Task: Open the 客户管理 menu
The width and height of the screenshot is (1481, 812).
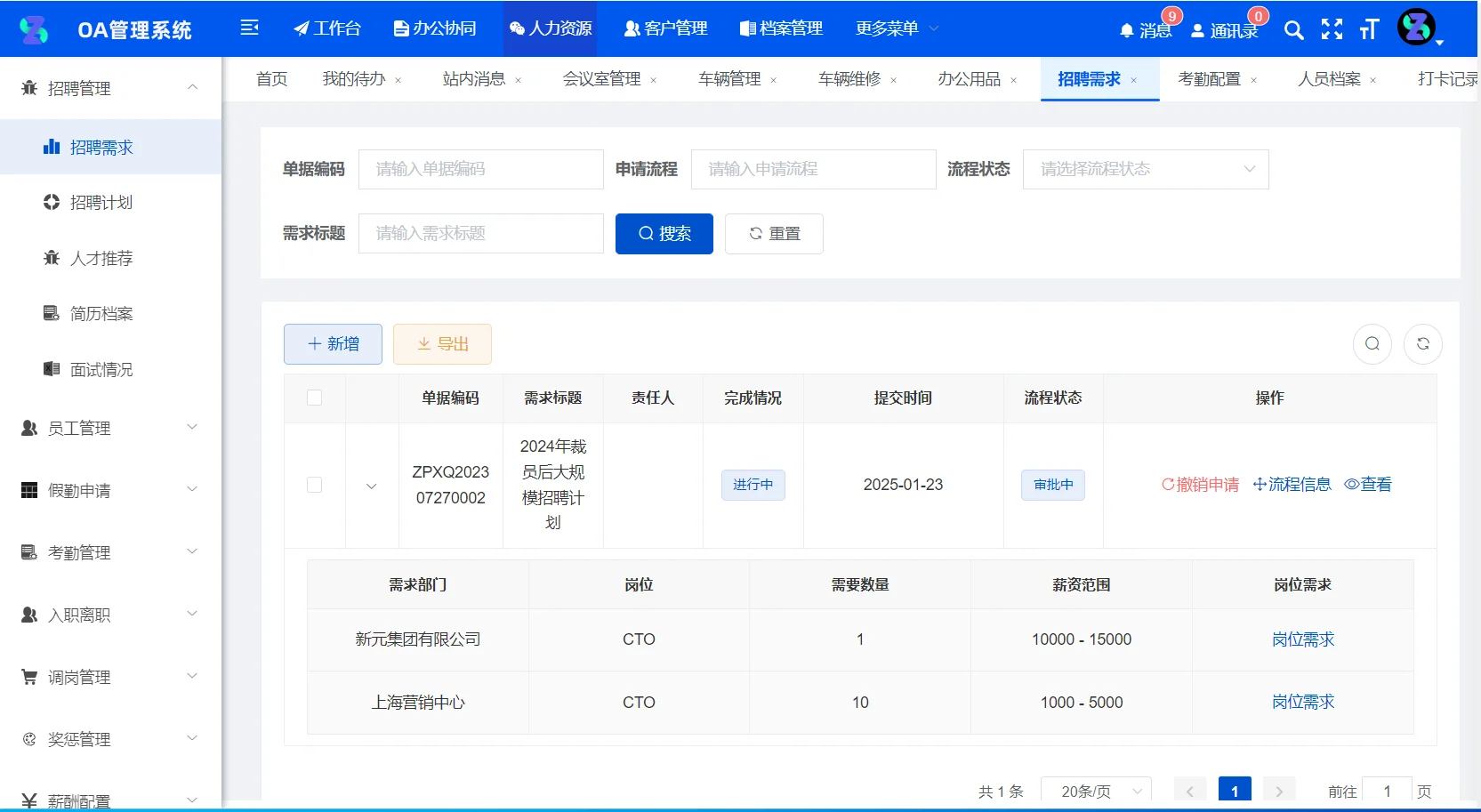Action: click(664, 28)
